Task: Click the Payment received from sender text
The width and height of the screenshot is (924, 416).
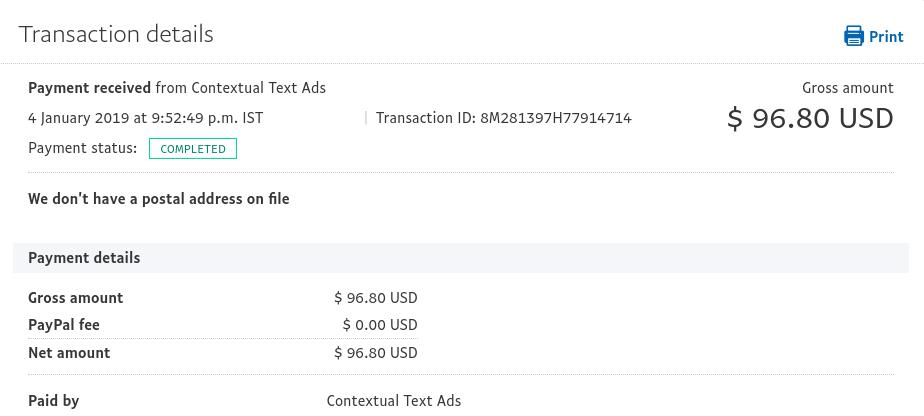Action: 177,88
